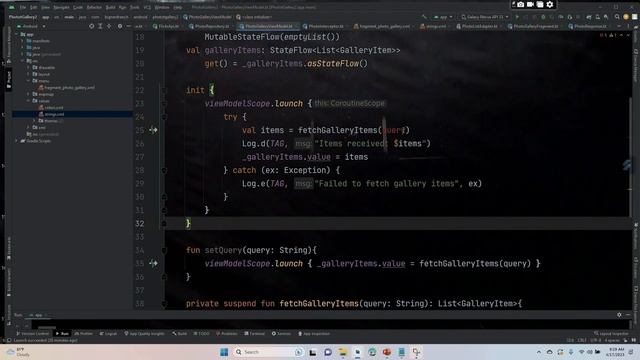Select colors.xml in the project tree
Viewport: 640px width, 360px height.
point(51,107)
